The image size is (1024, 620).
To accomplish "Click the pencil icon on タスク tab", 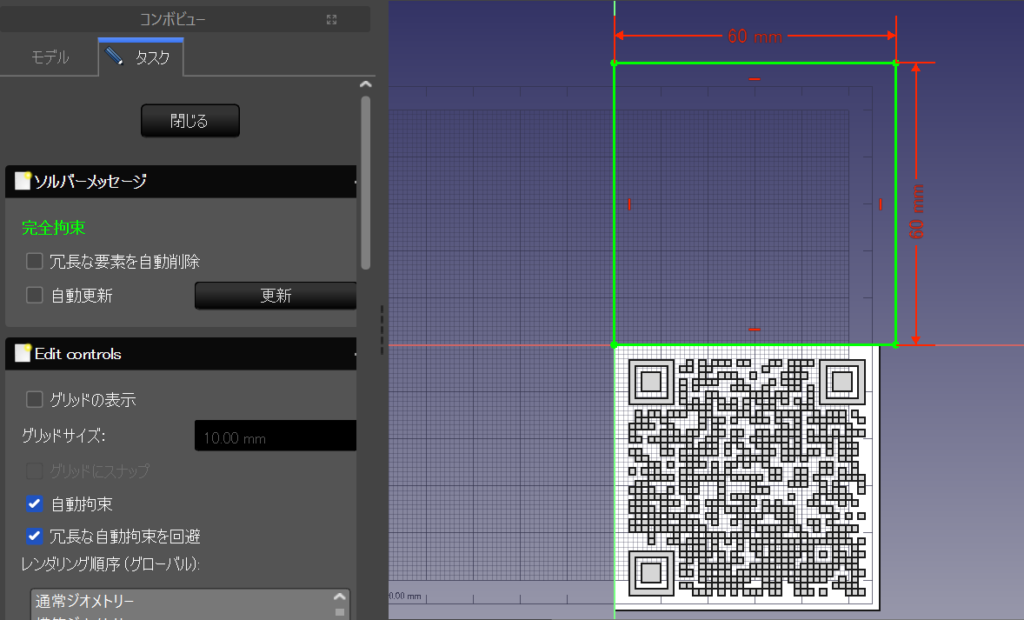I will pyautogui.click(x=114, y=57).
